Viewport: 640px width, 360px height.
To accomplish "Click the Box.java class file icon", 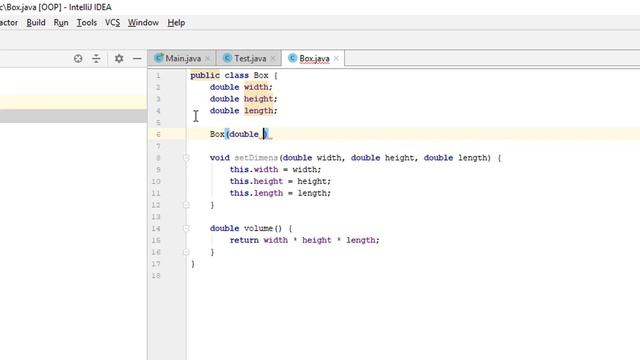I will [x=292, y=58].
